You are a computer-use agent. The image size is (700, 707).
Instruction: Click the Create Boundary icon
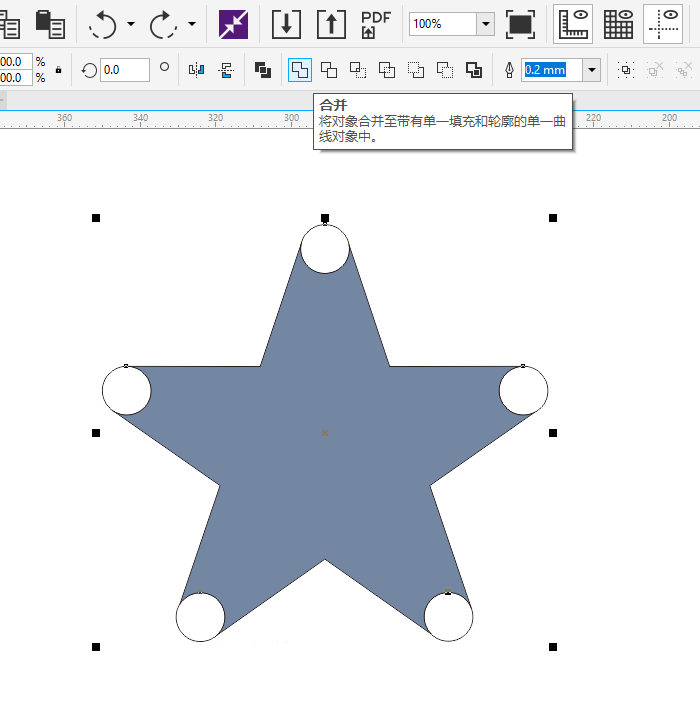pyautogui.click(x=474, y=70)
